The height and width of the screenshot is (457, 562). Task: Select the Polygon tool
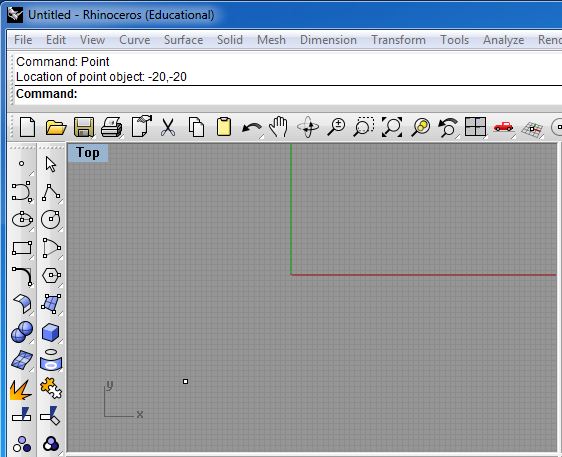[51, 275]
